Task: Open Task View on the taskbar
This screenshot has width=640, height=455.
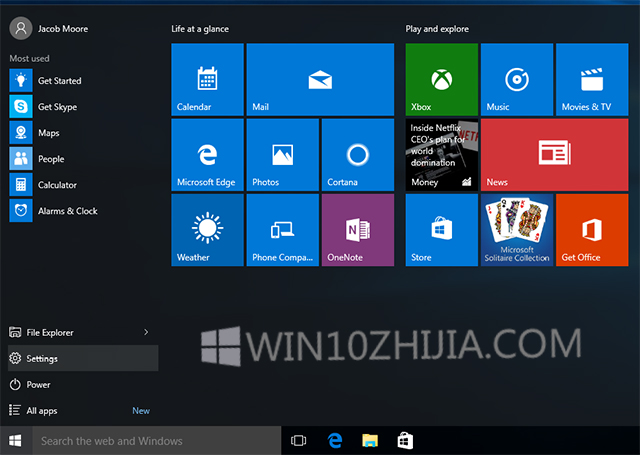Action: 298,441
